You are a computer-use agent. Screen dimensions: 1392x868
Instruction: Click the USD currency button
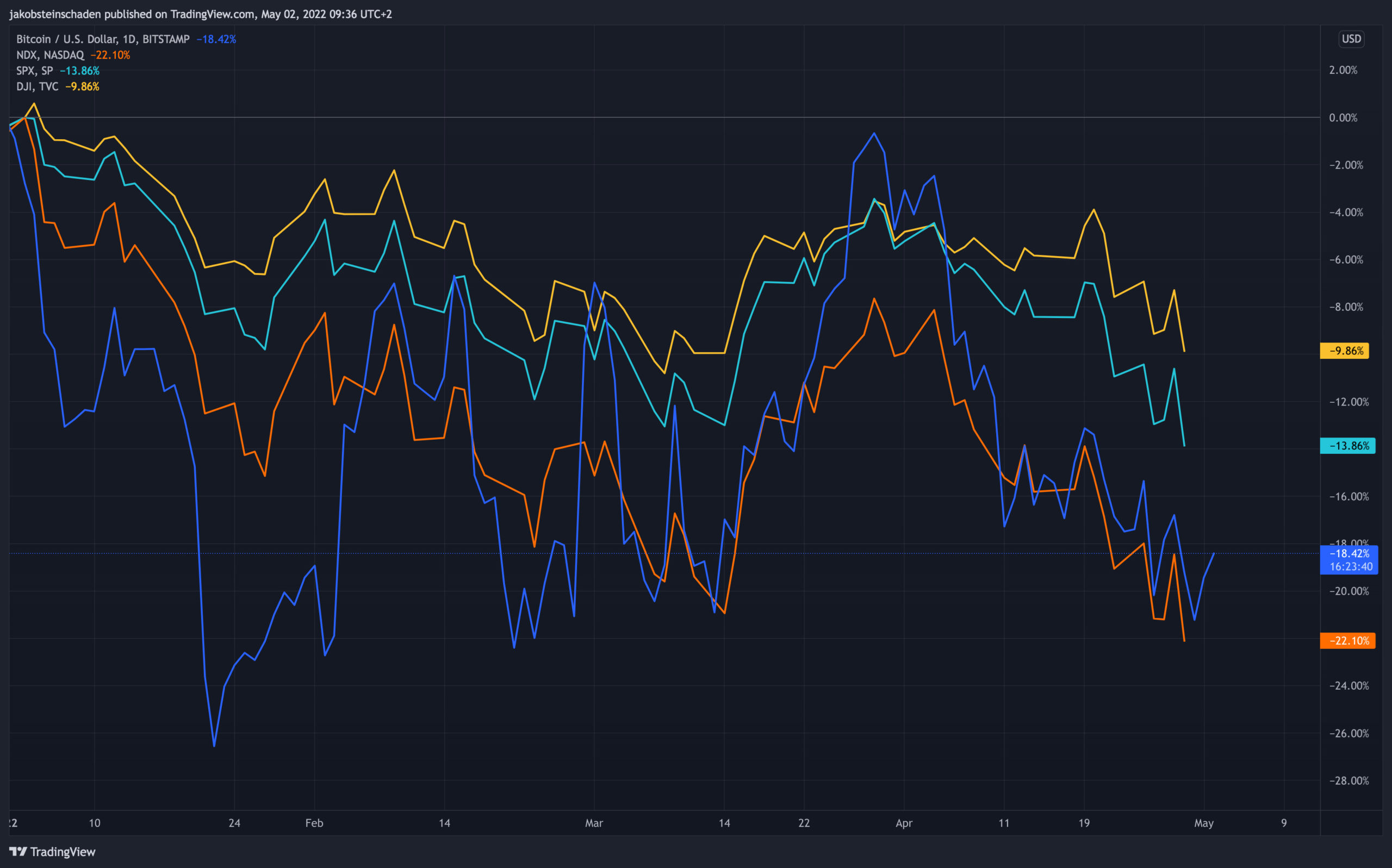coord(1351,39)
